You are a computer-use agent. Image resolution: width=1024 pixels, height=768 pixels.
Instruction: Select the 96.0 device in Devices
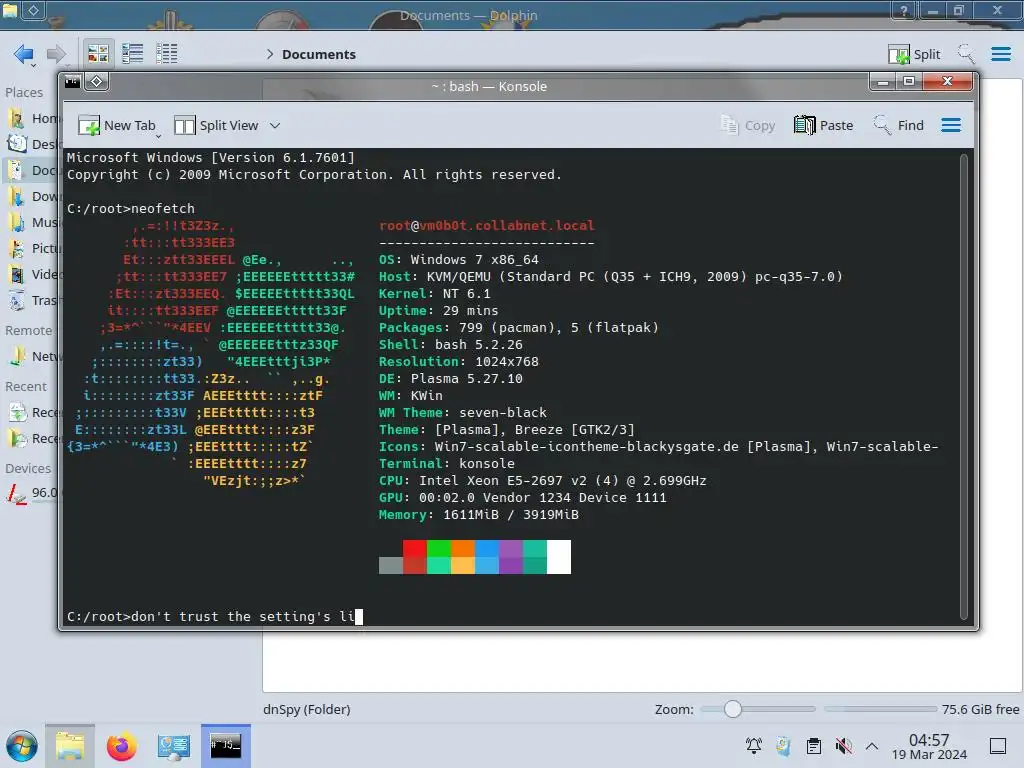pos(31,493)
